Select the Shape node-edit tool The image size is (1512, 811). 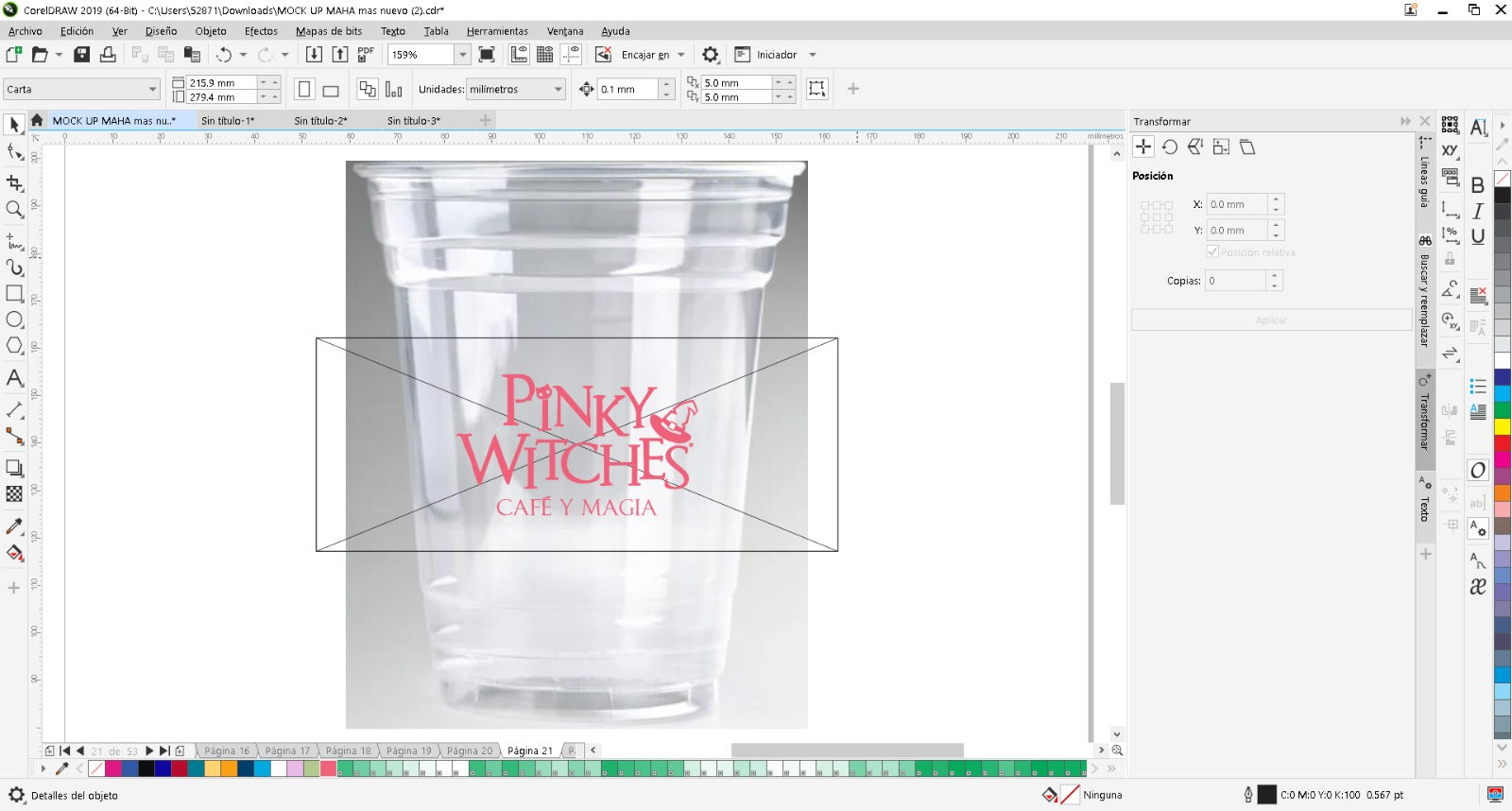pos(14,151)
